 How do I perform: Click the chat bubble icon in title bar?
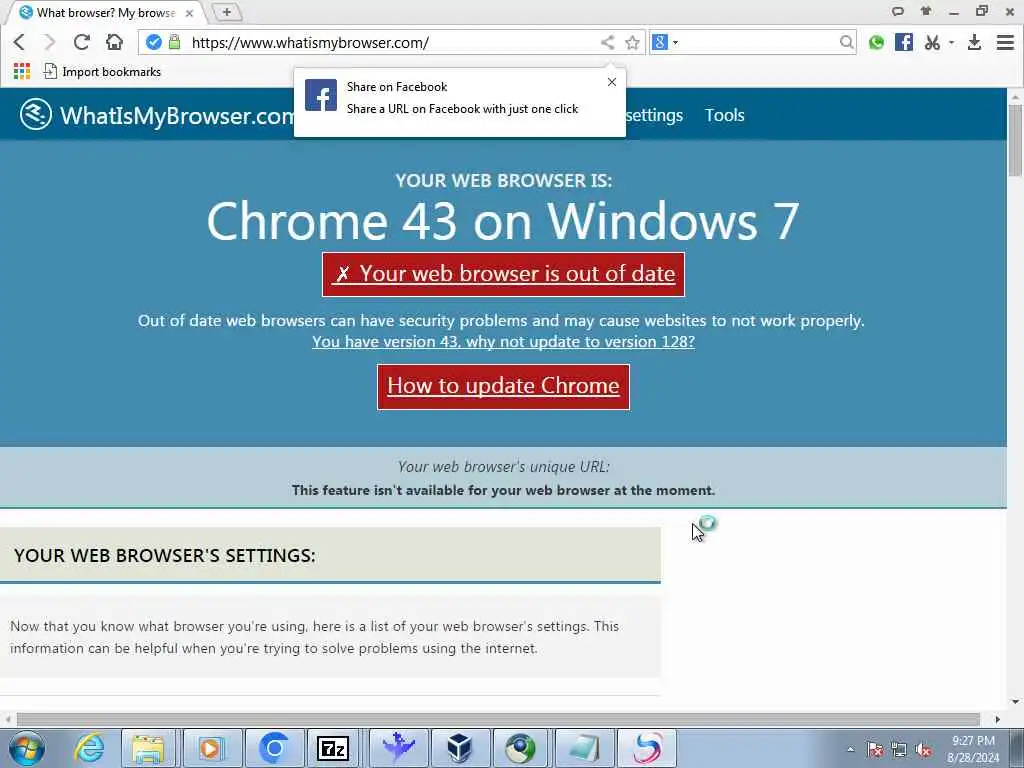tap(898, 11)
